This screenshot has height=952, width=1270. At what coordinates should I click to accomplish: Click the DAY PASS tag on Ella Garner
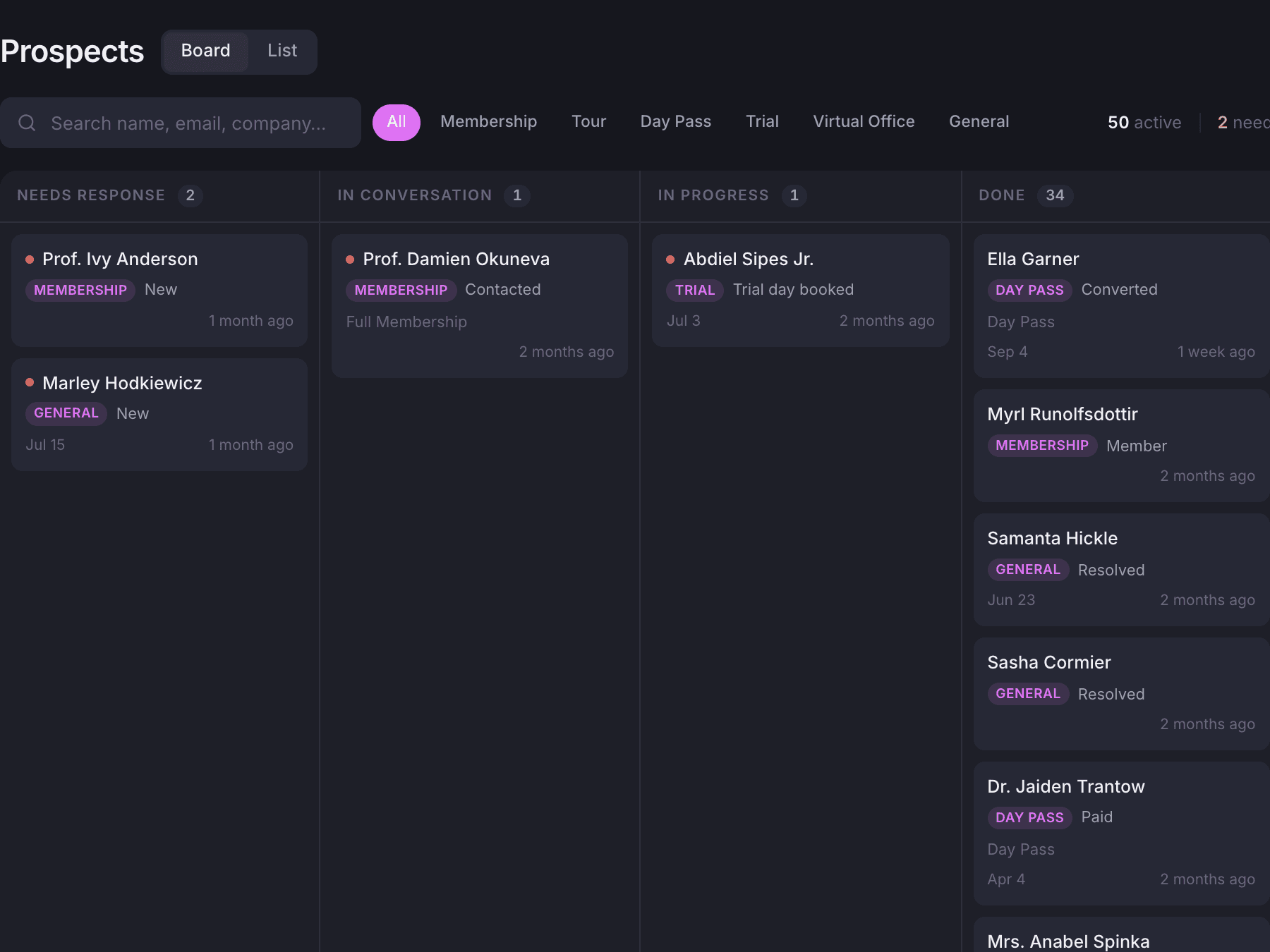click(x=1029, y=290)
